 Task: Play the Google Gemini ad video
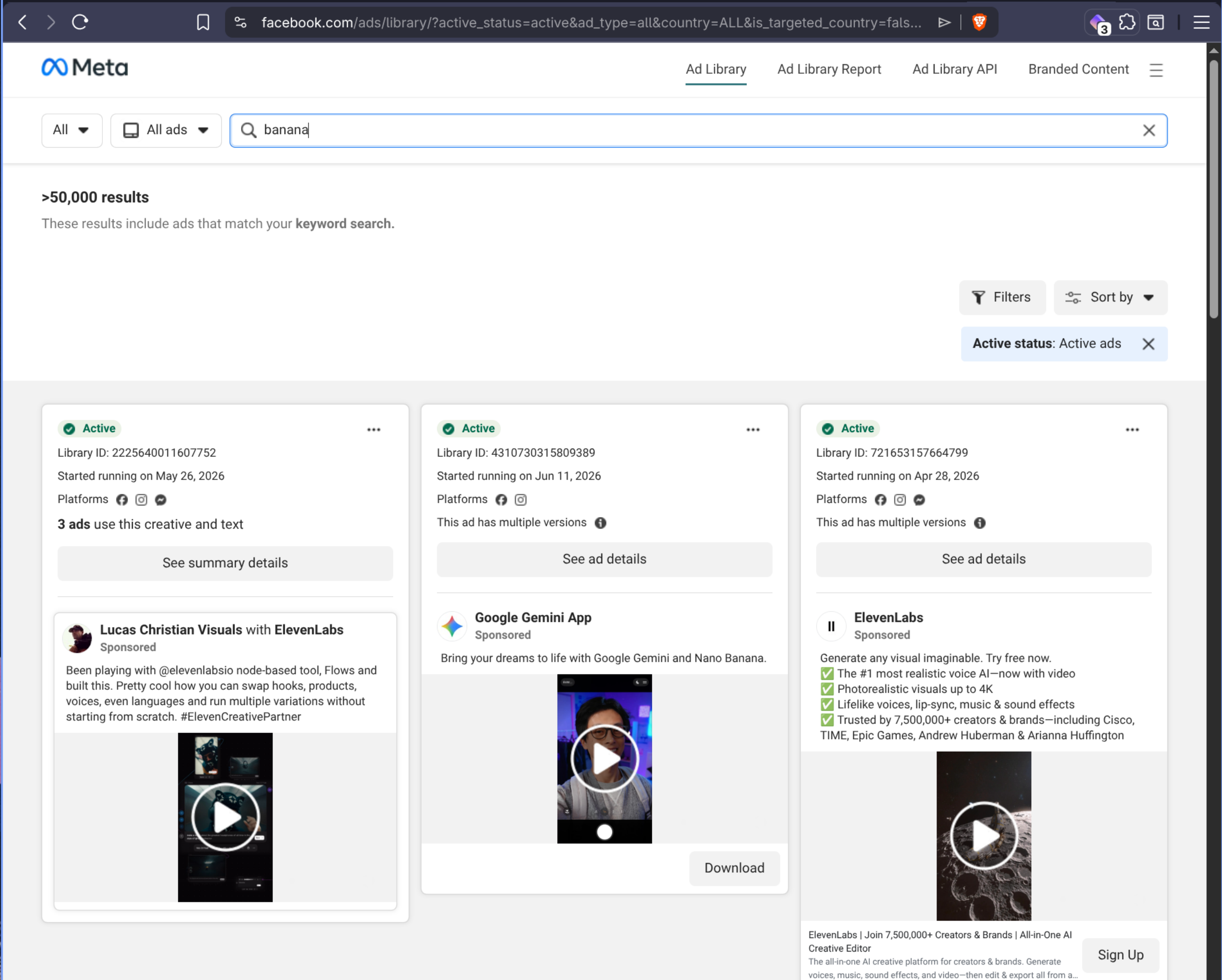604,758
